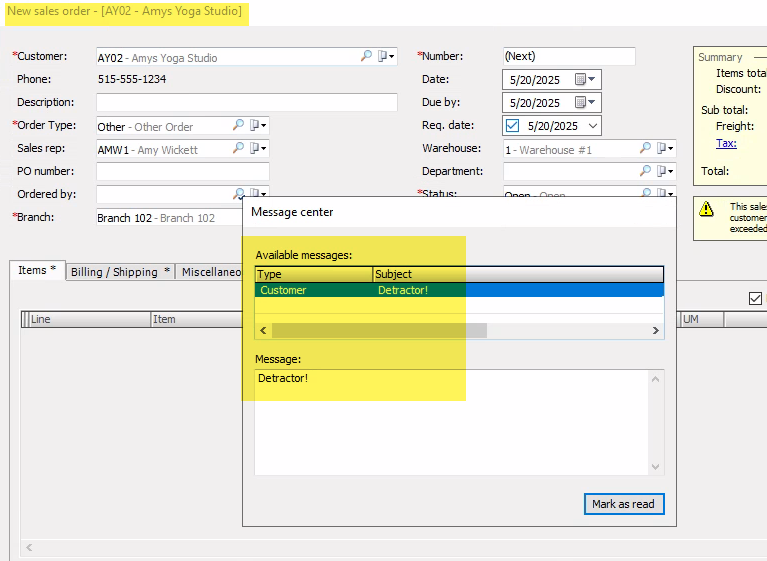Click the Branch field Branch 102
This screenshot has height=561, width=767.
[x=169, y=218]
